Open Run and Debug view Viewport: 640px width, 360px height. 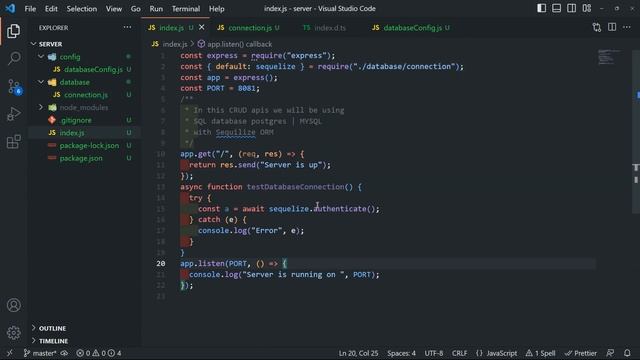point(13,114)
